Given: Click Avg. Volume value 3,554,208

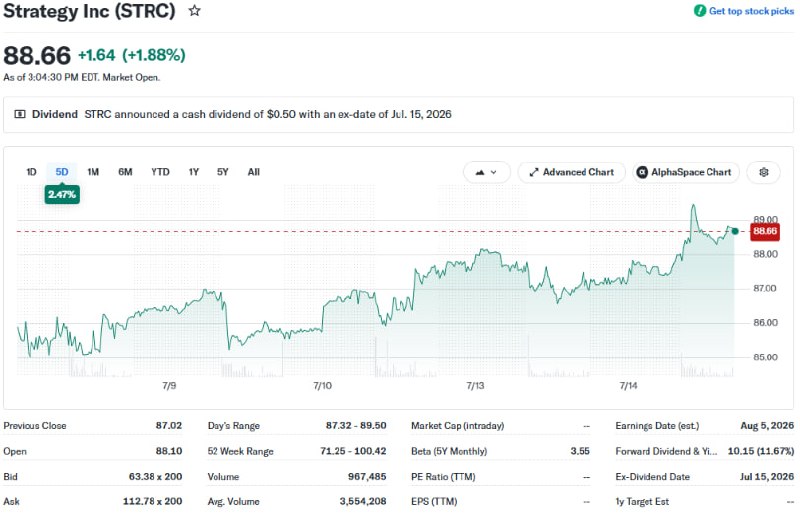Looking at the screenshot, I should click(x=363, y=501).
